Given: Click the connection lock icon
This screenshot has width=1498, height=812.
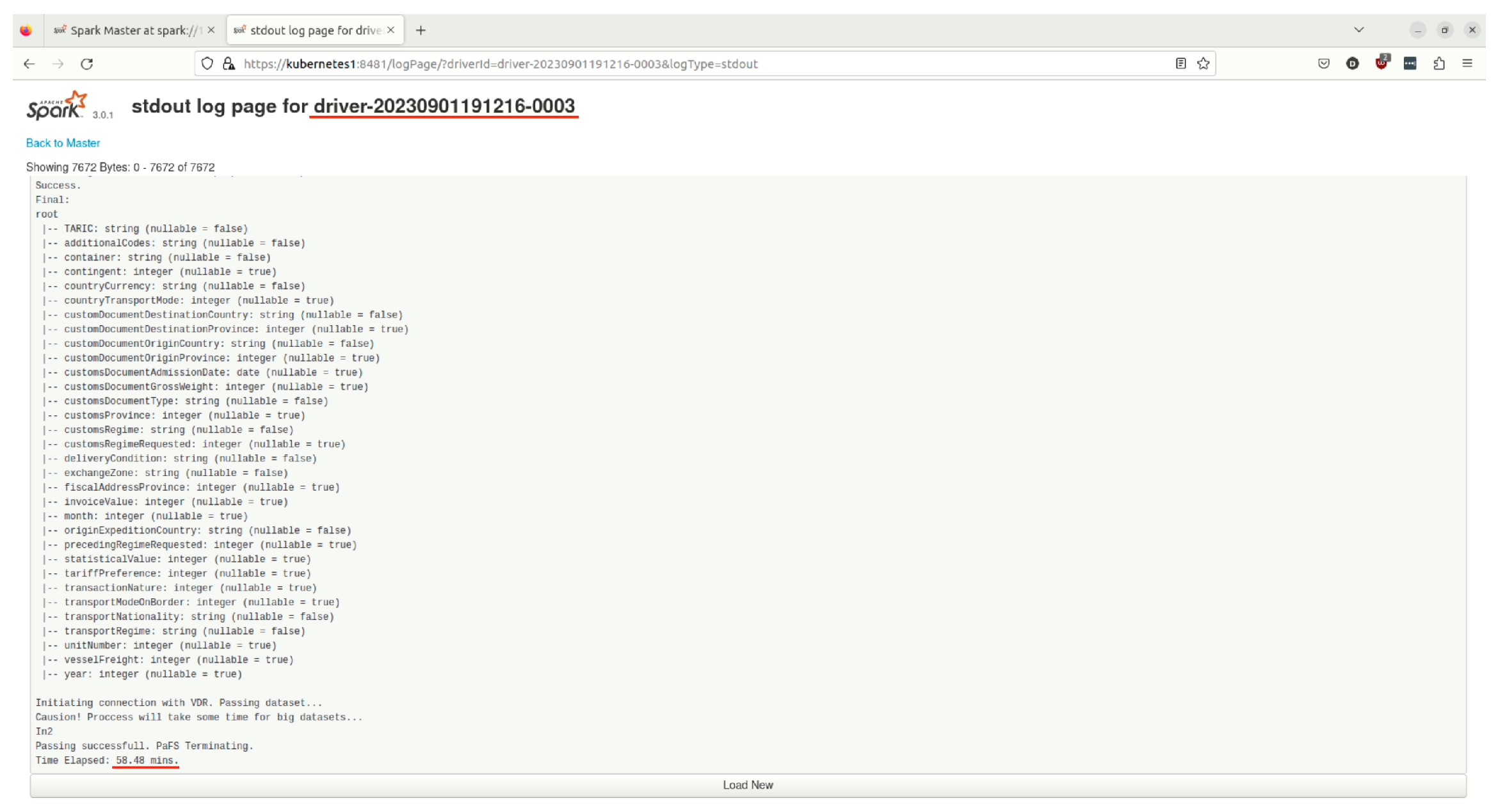Looking at the screenshot, I should 229,64.
